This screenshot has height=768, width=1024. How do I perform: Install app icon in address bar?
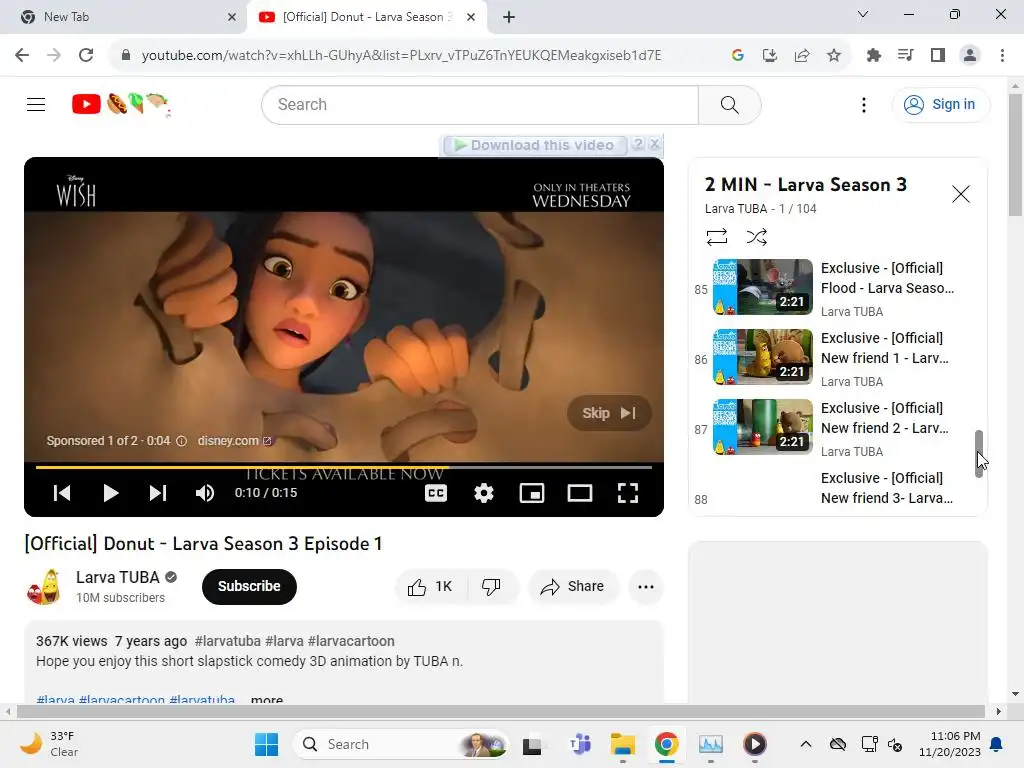(769, 56)
